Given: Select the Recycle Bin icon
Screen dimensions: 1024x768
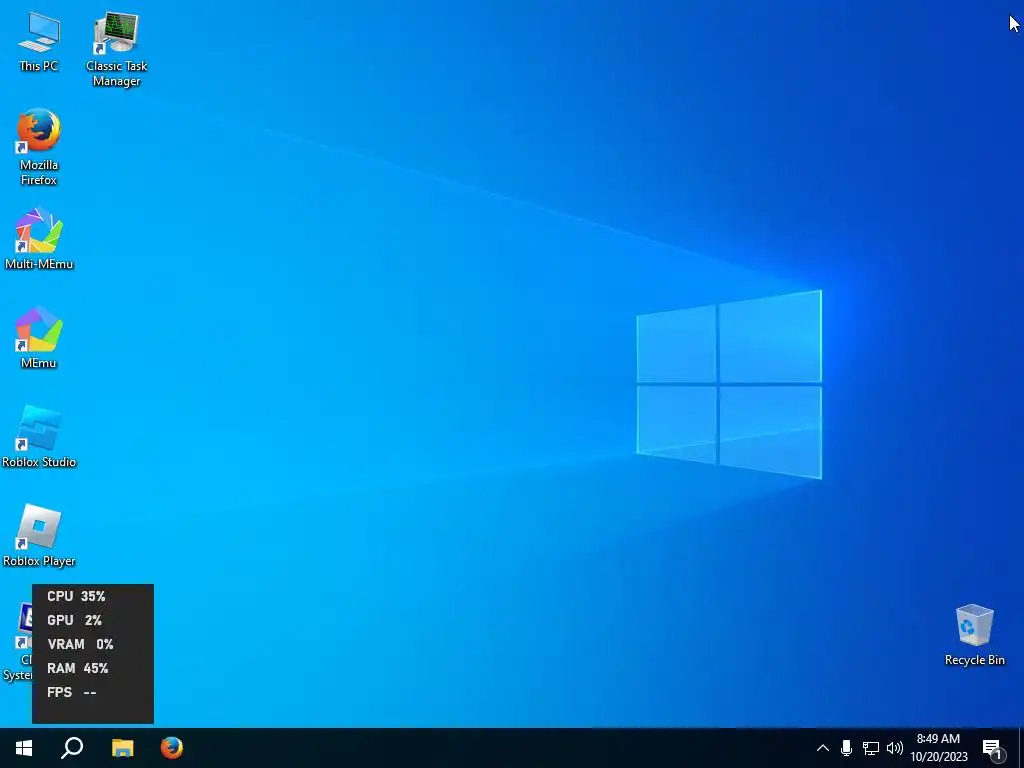Looking at the screenshot, I should tap(974, 635).
